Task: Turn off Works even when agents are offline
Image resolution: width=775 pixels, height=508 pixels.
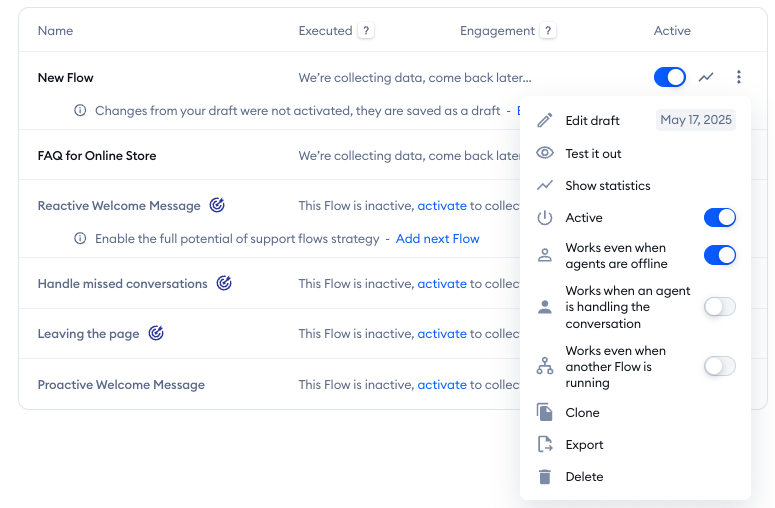Action: pos(719,256)
